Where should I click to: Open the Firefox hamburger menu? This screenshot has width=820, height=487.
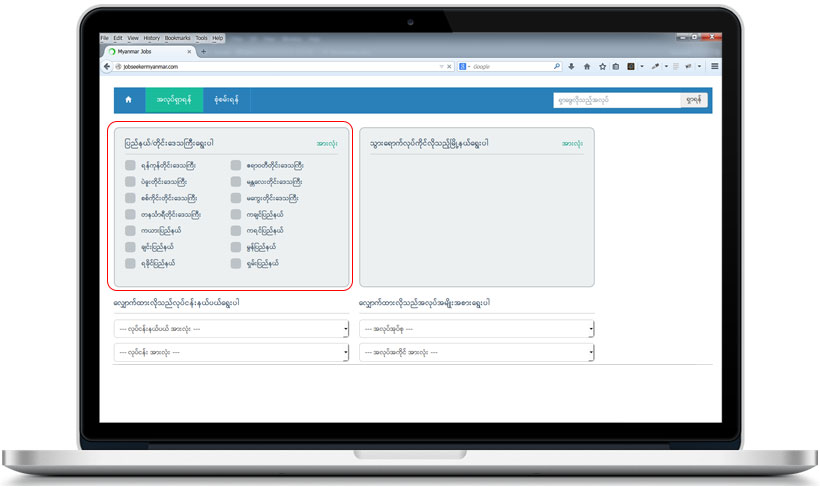pos(714,66)
